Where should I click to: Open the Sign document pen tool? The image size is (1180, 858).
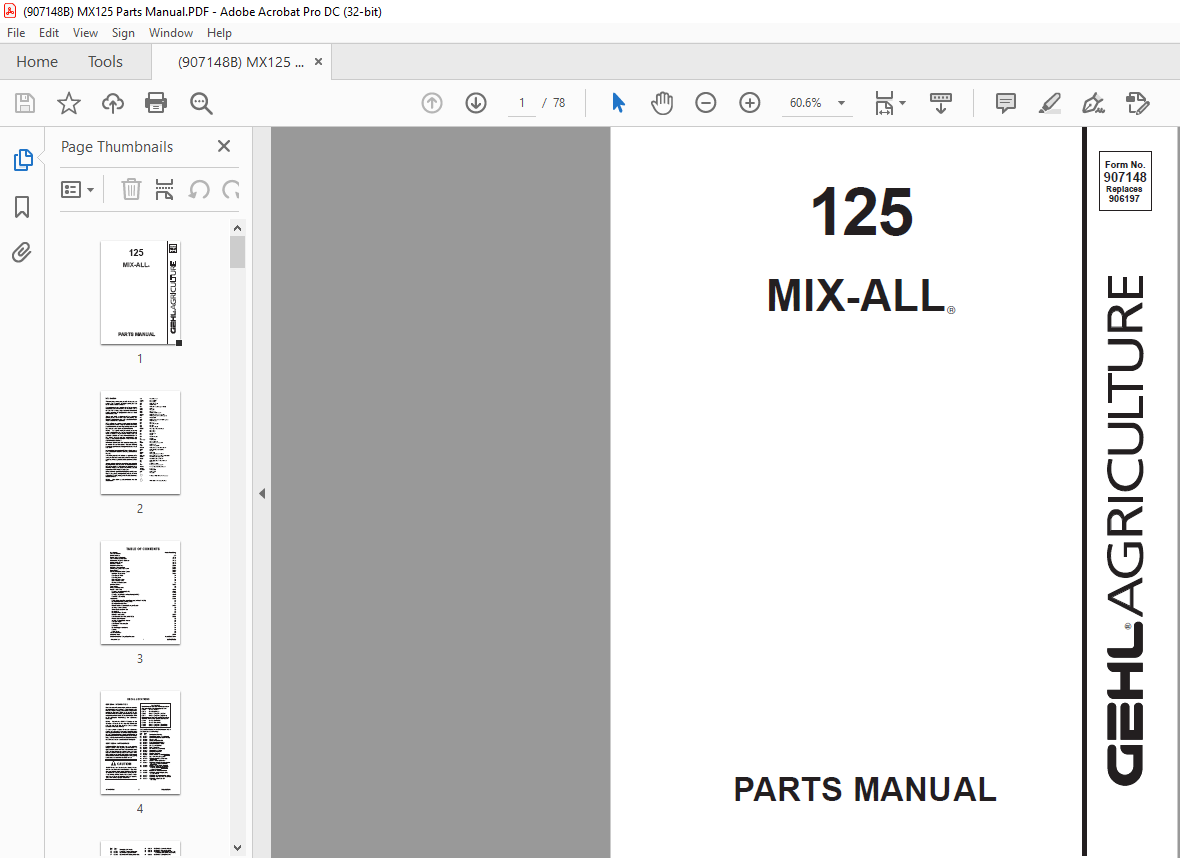click(1093, 103)
